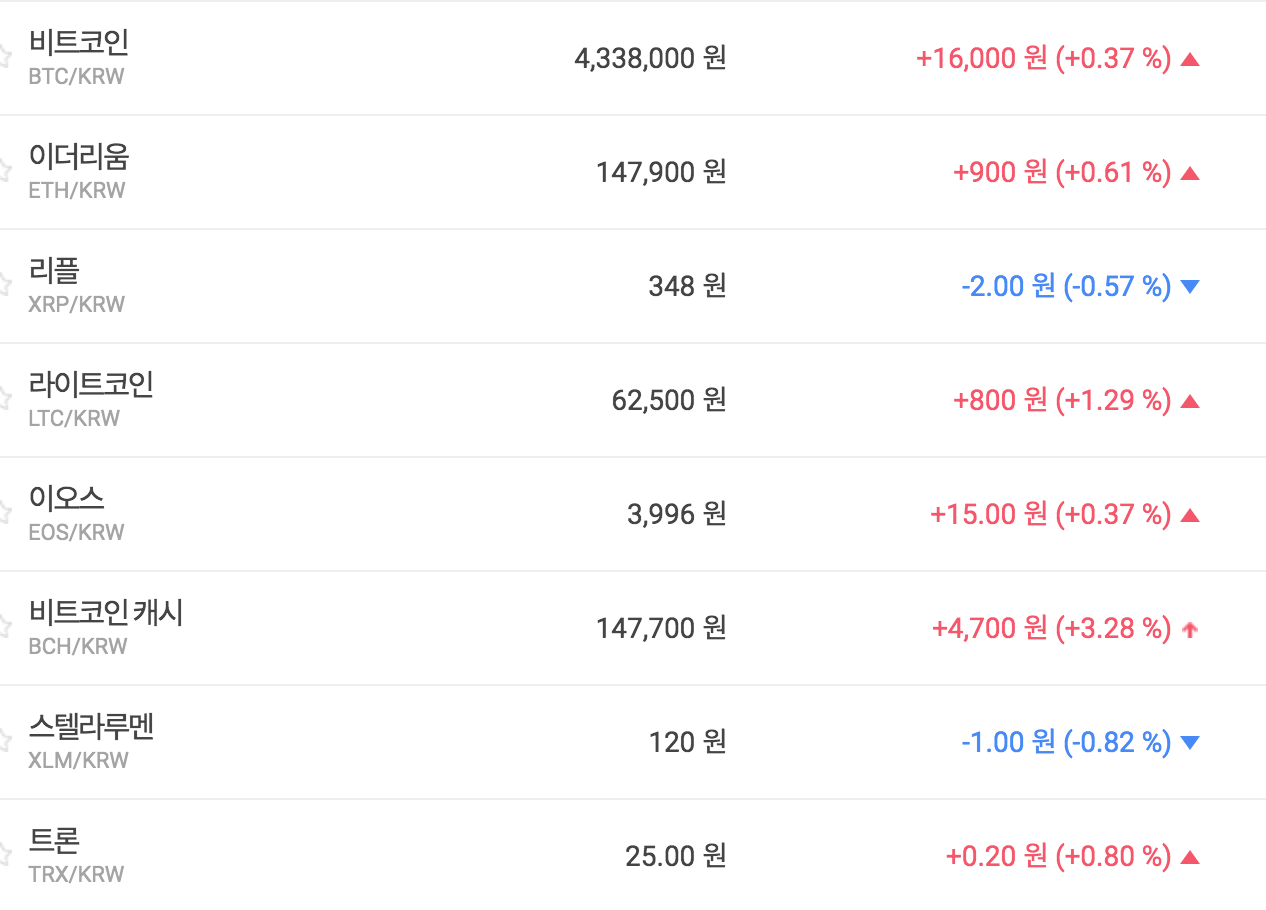This screenshot has width=1266, height=910.
Task: Click the blue down arrow in XRP row
Action: pos(1189,287)
